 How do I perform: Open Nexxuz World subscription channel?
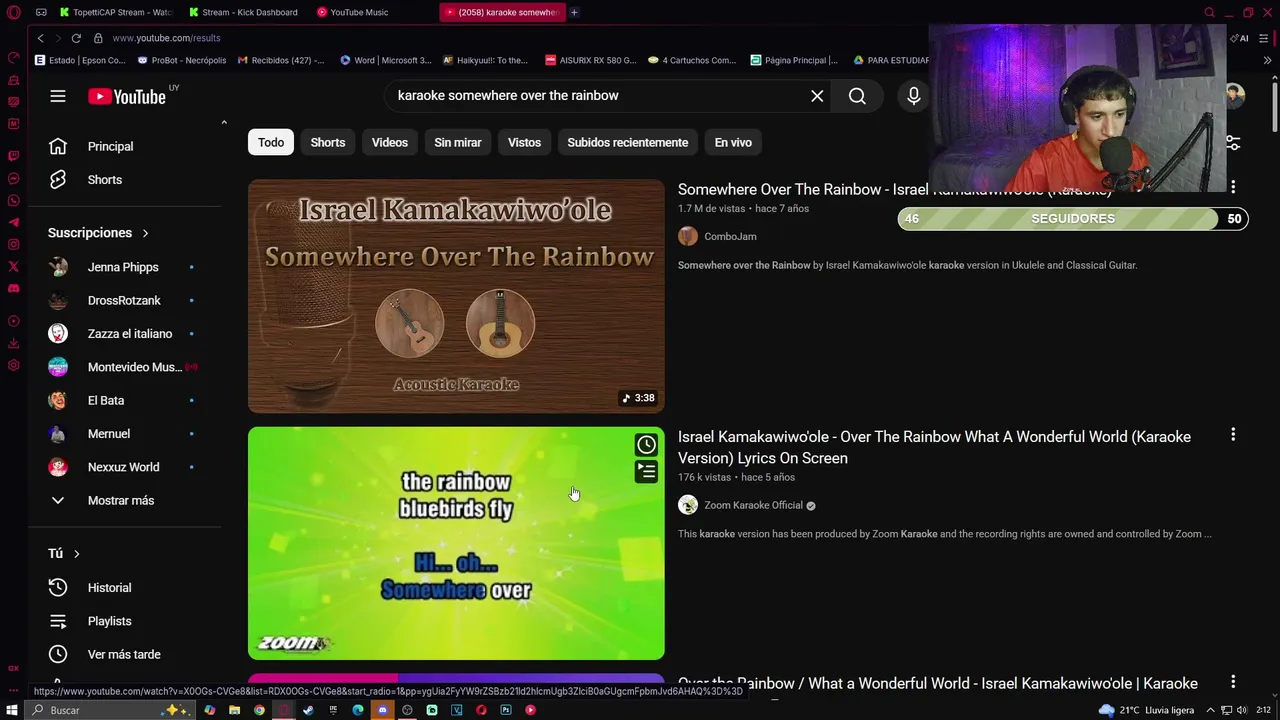125,467
